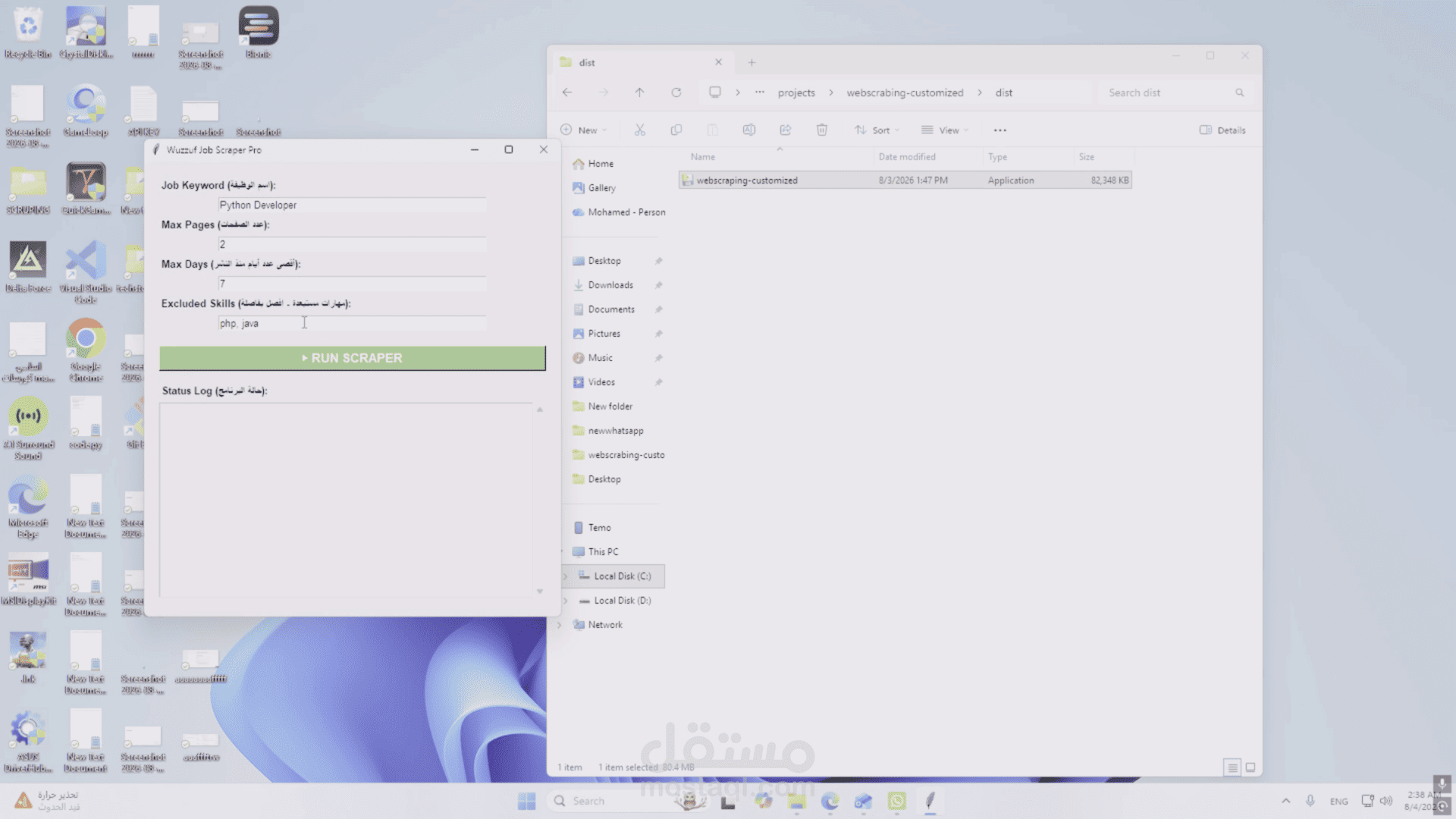Click the Cut icon in Explorer toolbar
Screen dimensions: 1456x819
tap(640, 130)
